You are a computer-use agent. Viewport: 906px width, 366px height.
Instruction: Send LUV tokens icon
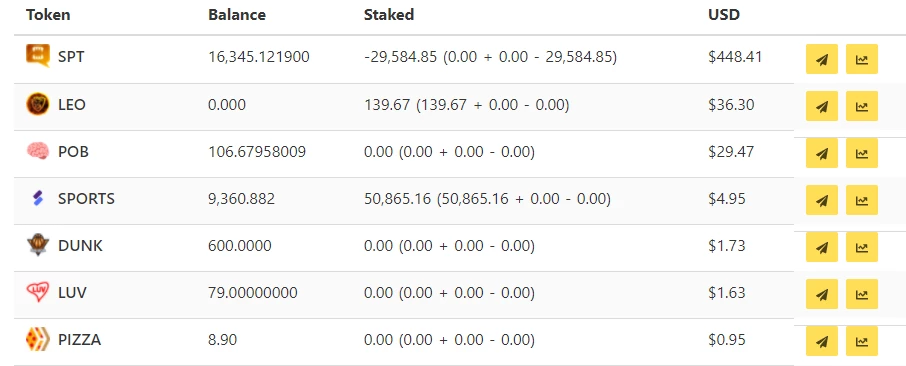click(822, 294)
